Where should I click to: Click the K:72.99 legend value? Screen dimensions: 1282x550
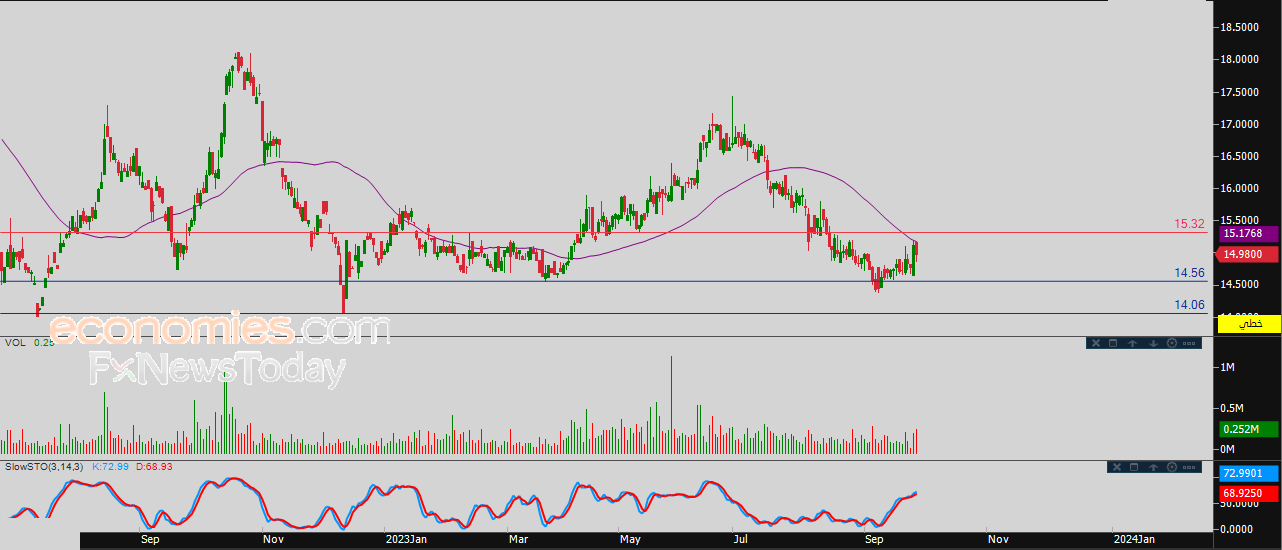(111, 467)
